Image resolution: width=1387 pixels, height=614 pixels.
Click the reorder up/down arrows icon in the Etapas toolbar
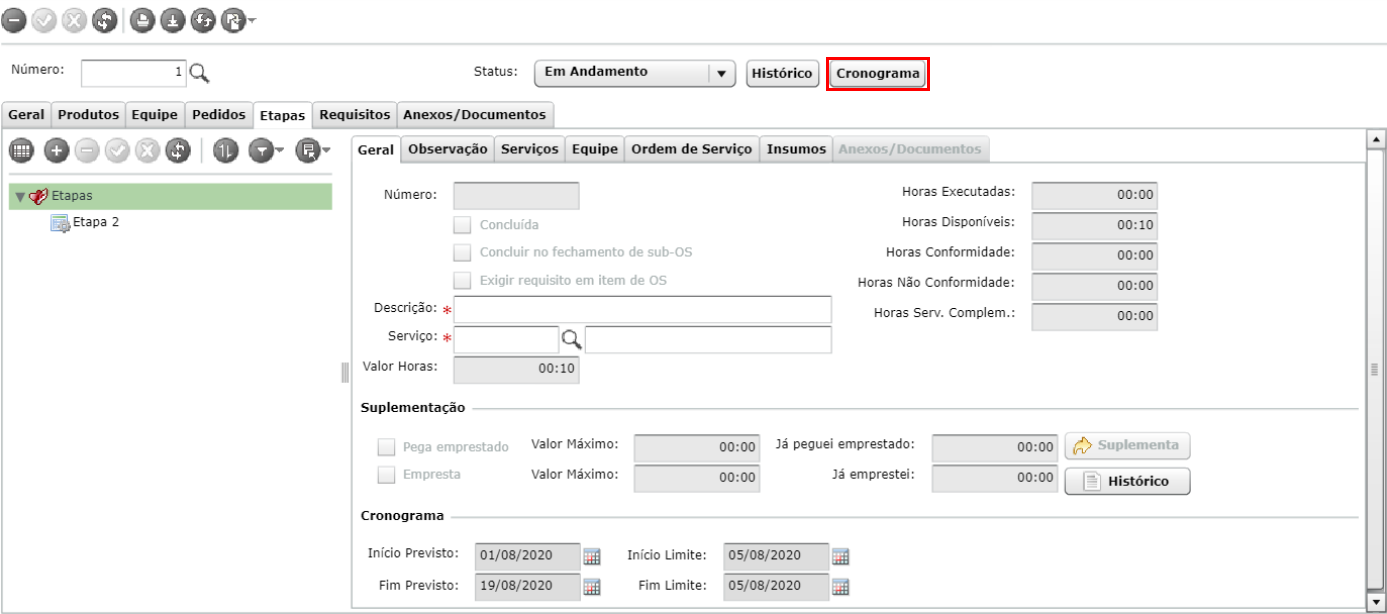click(225, 150)
